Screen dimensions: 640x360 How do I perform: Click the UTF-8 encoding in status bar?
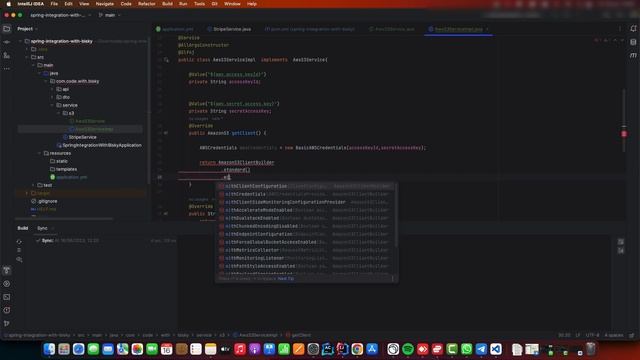pyautogui.click(x=592, y=336)
